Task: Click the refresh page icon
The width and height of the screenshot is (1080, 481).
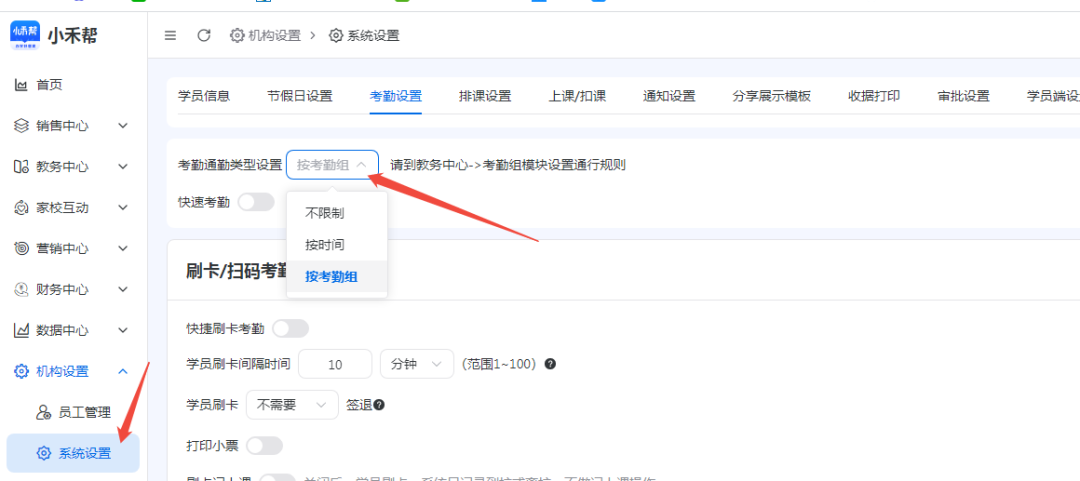Action: (x=204, y=35)
